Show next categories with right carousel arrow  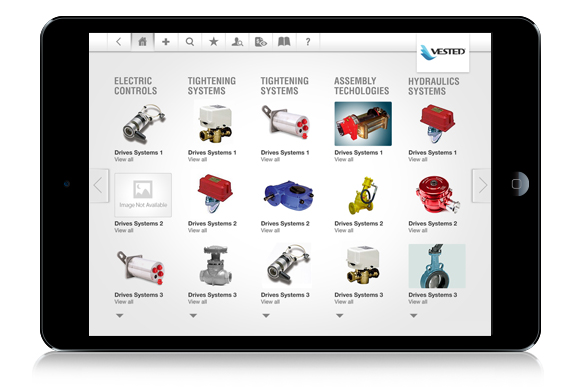482,185
